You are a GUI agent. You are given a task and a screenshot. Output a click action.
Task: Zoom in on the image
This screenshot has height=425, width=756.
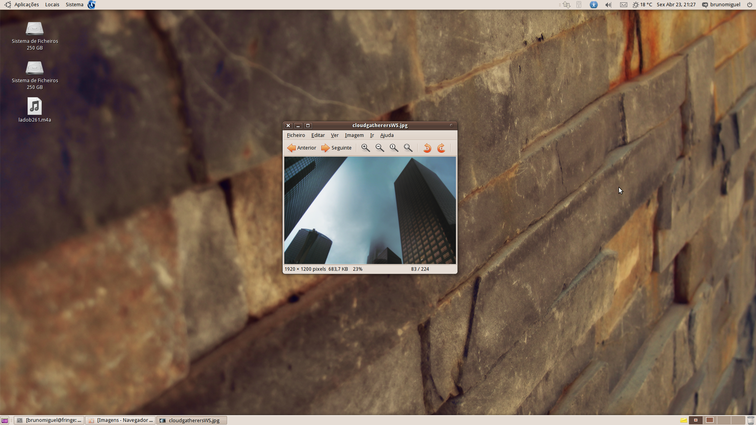tap(365, 148)
